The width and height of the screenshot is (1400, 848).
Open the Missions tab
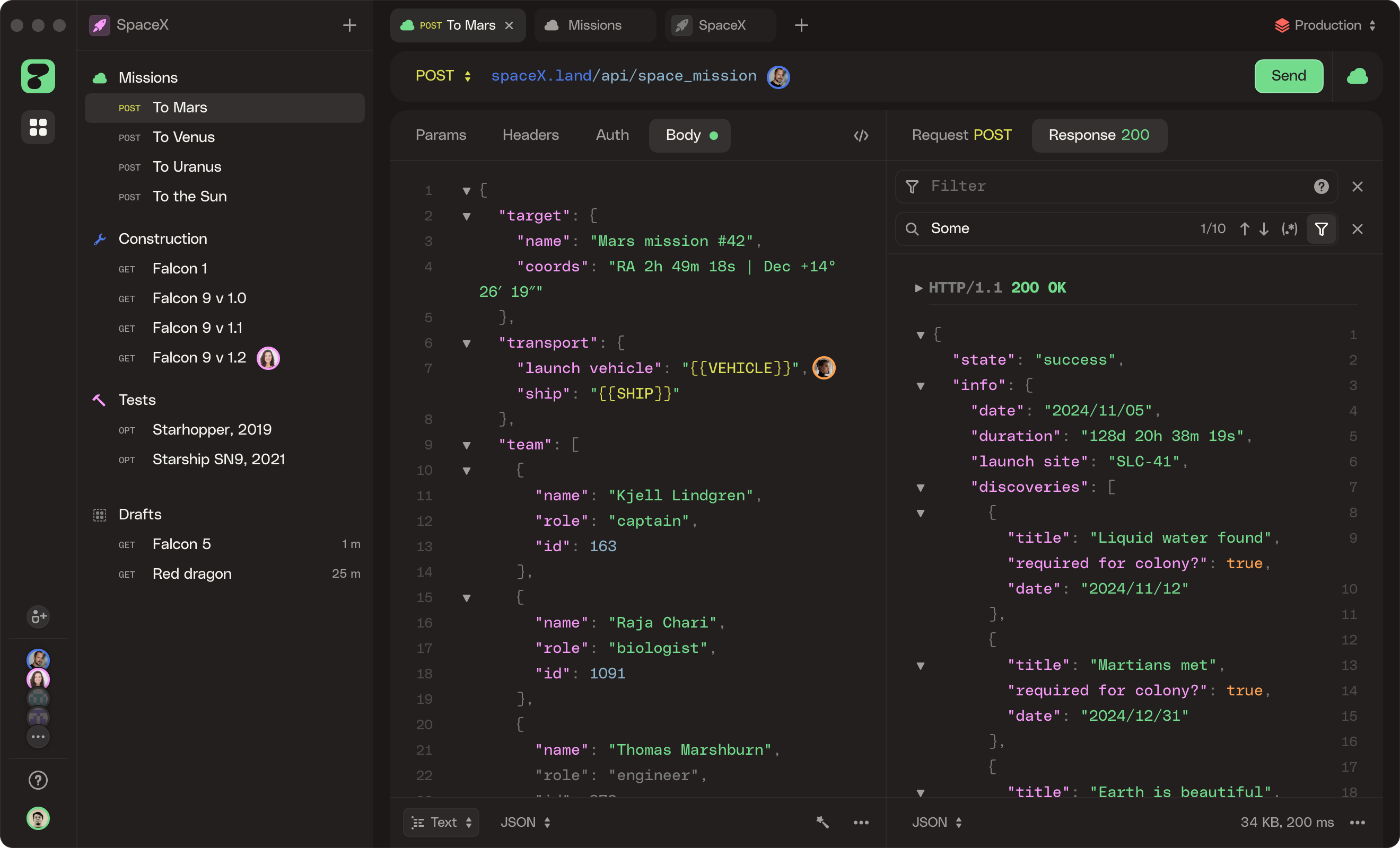click(594, 25)
